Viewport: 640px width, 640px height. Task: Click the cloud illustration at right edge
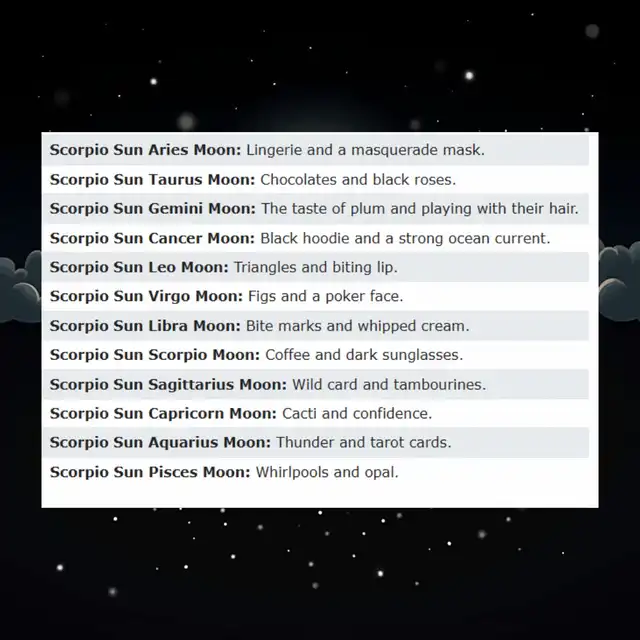pyautogui.click(x=619, y=280)
